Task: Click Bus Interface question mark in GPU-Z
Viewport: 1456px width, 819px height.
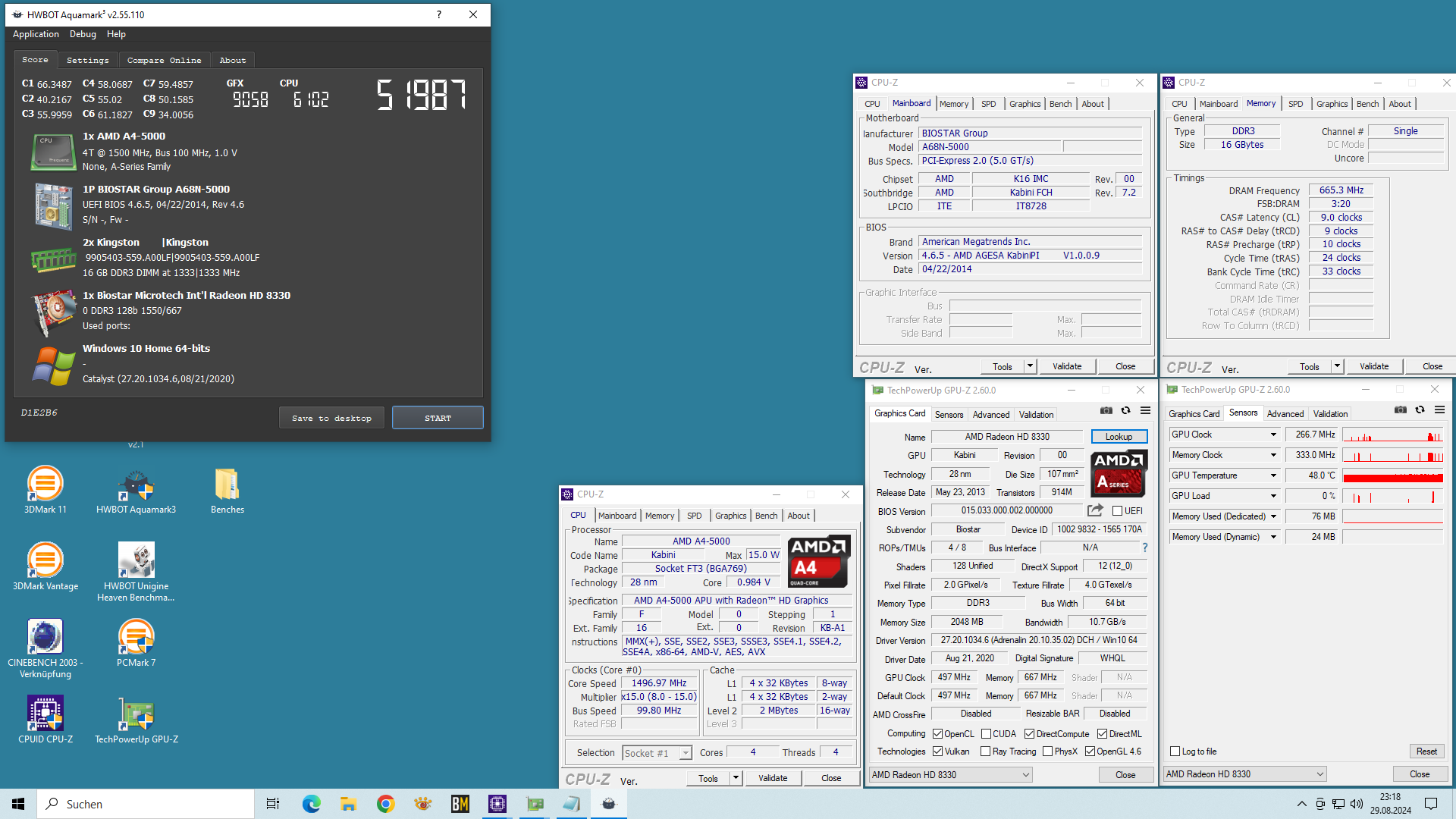Action: tap(1145, 548)
